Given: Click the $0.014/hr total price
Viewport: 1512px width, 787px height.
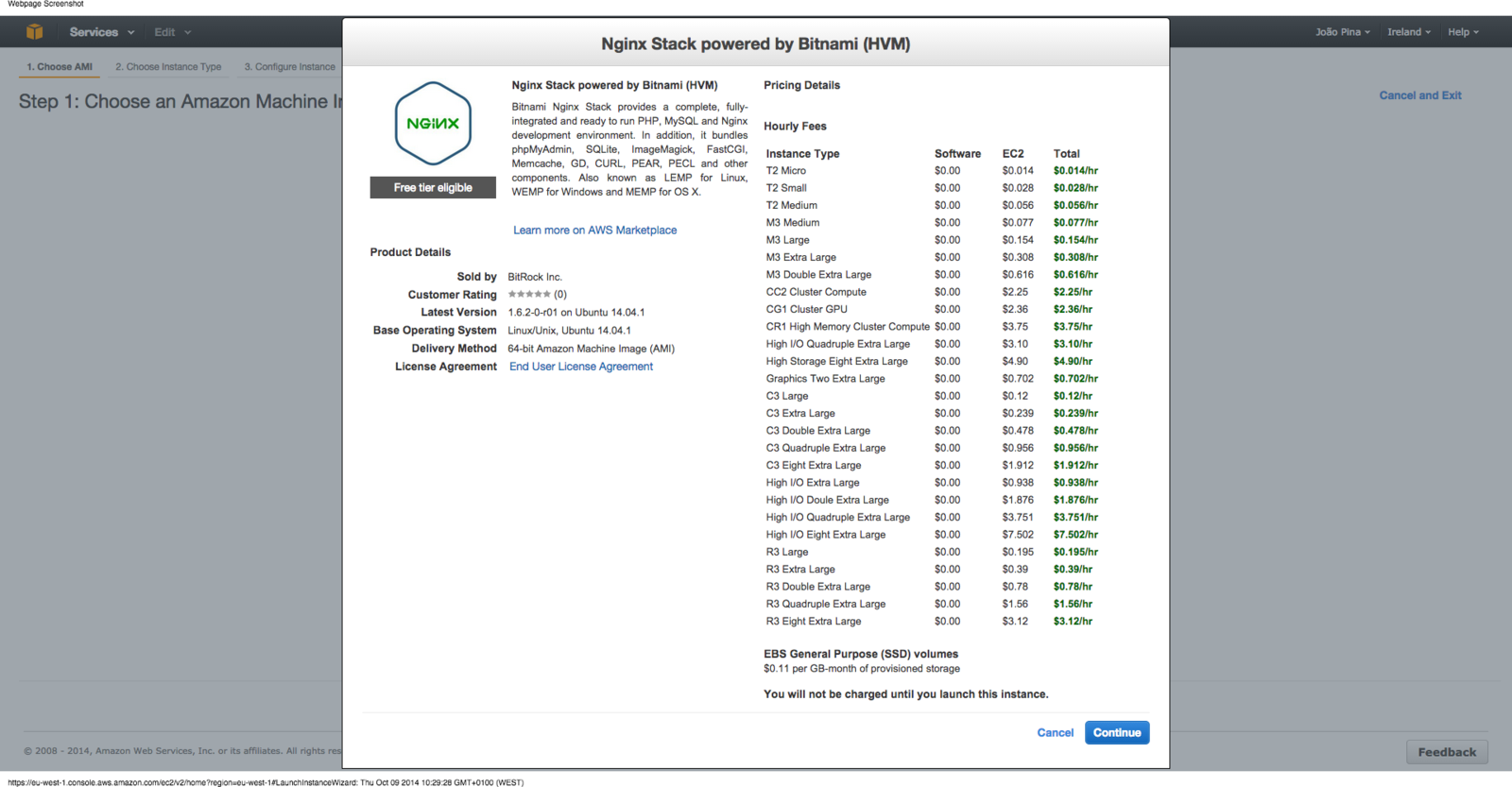Looking at the screenshot, I should pyautogui.click(x=1075, y=171).
